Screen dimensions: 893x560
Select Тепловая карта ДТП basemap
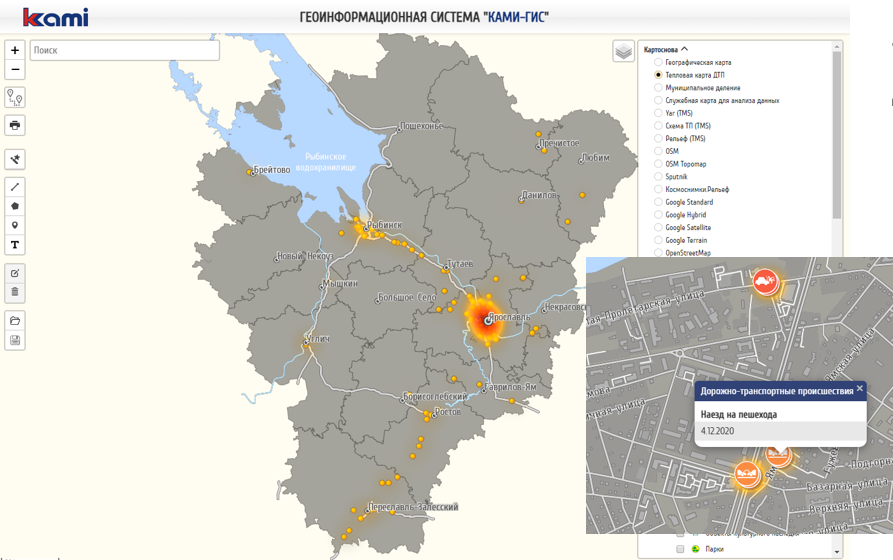pos(658,75)
